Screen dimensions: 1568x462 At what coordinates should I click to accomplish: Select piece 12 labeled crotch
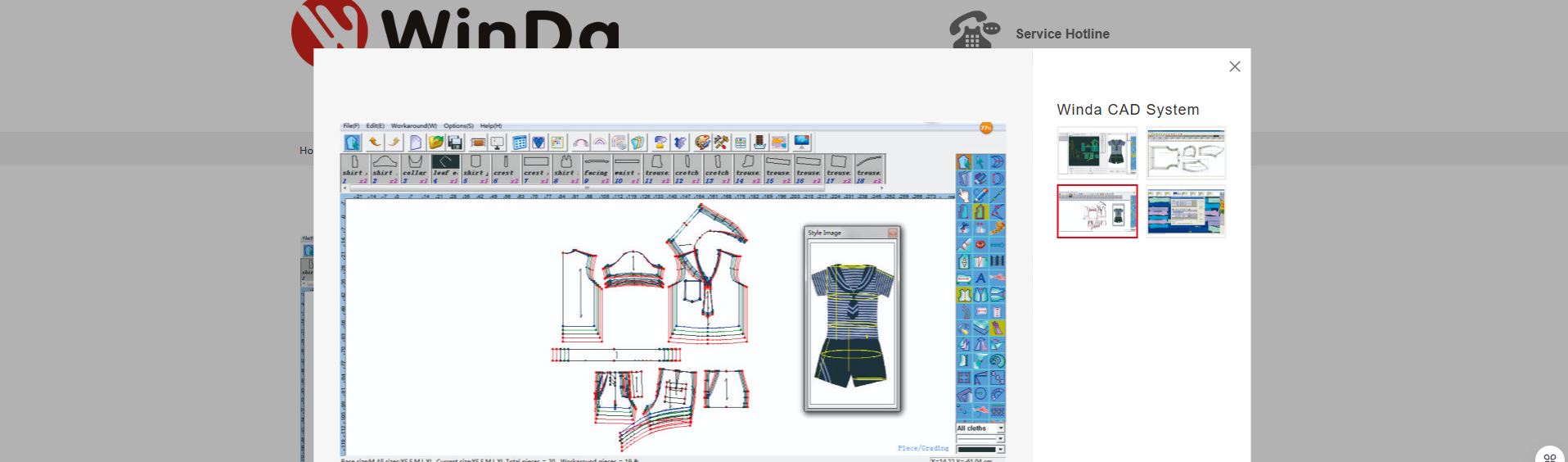point(687,169)
